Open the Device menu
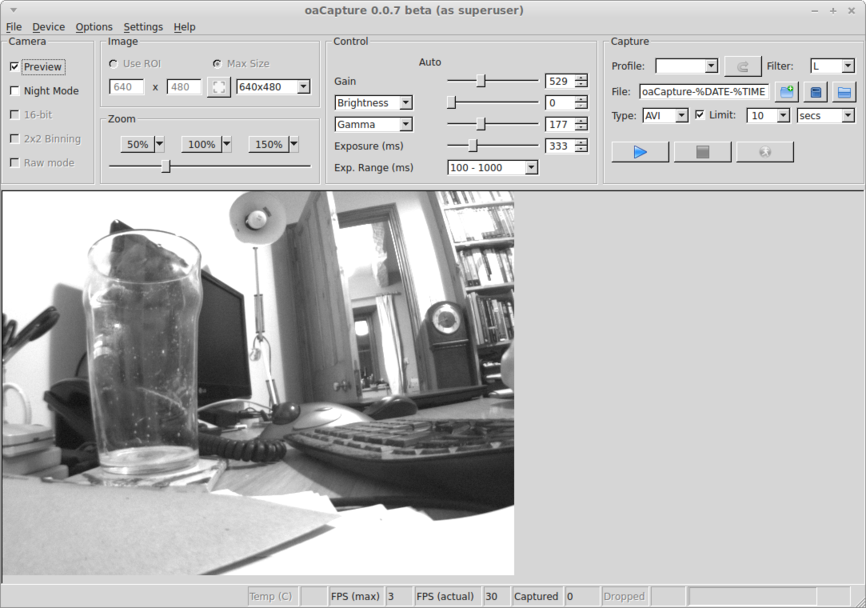 coord(48,27)
